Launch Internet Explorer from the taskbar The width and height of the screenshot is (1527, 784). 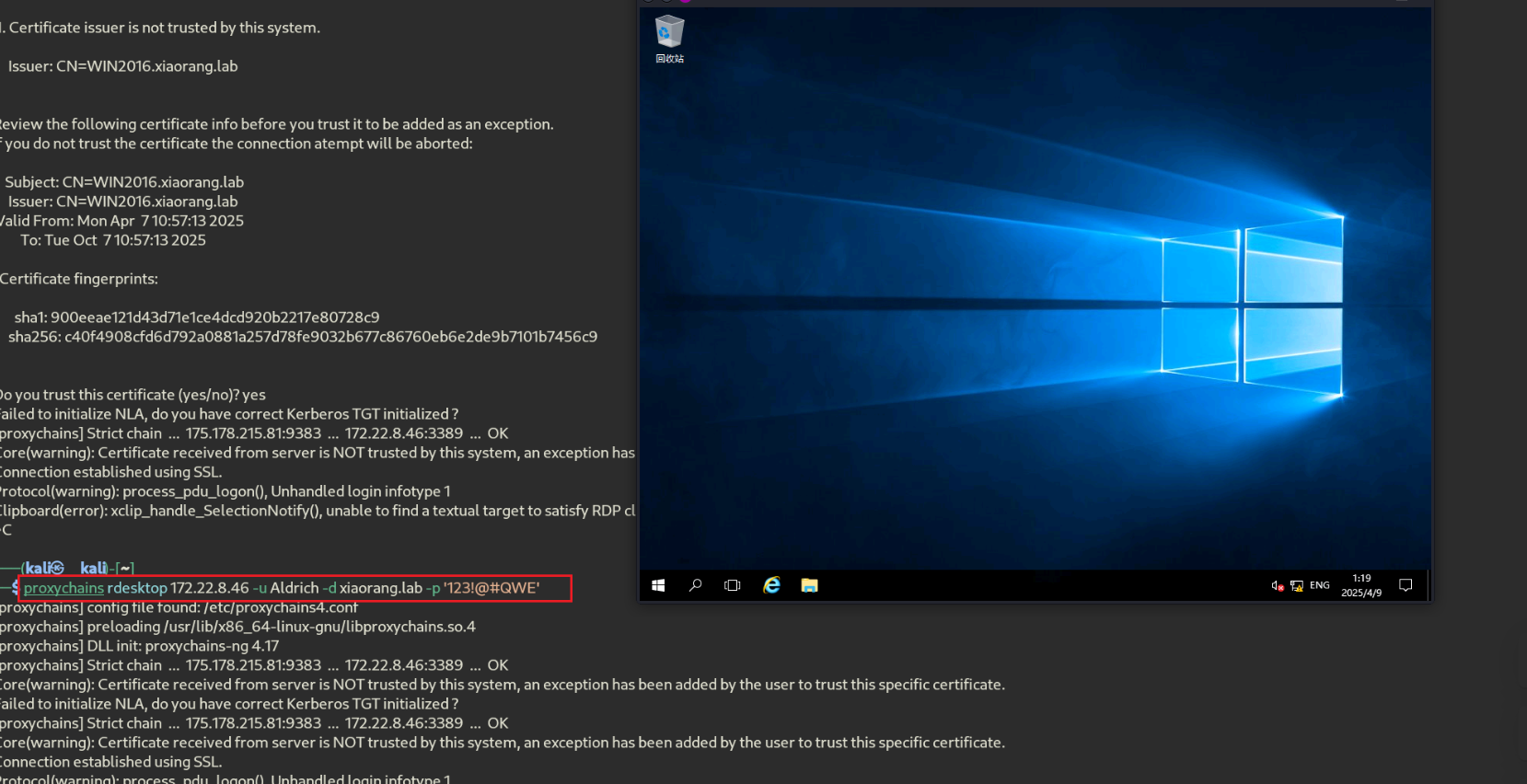[771, 585]
